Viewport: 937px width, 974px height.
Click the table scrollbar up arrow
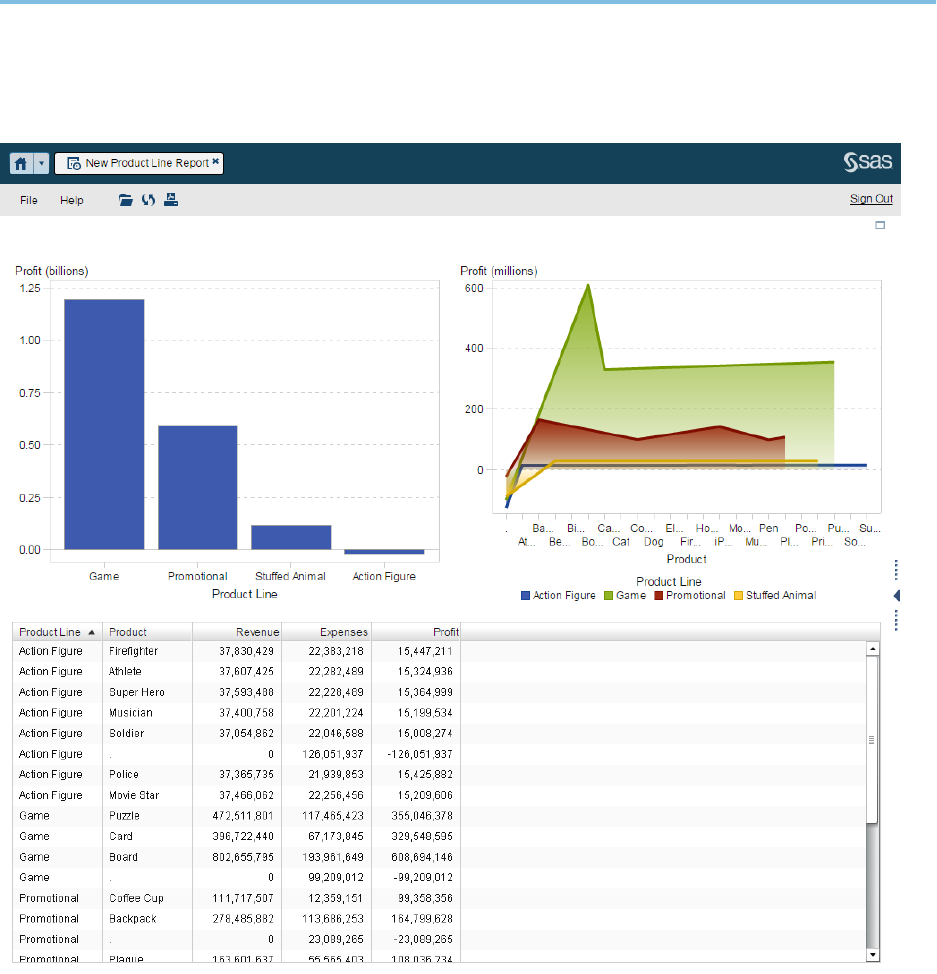pos(872,649)
